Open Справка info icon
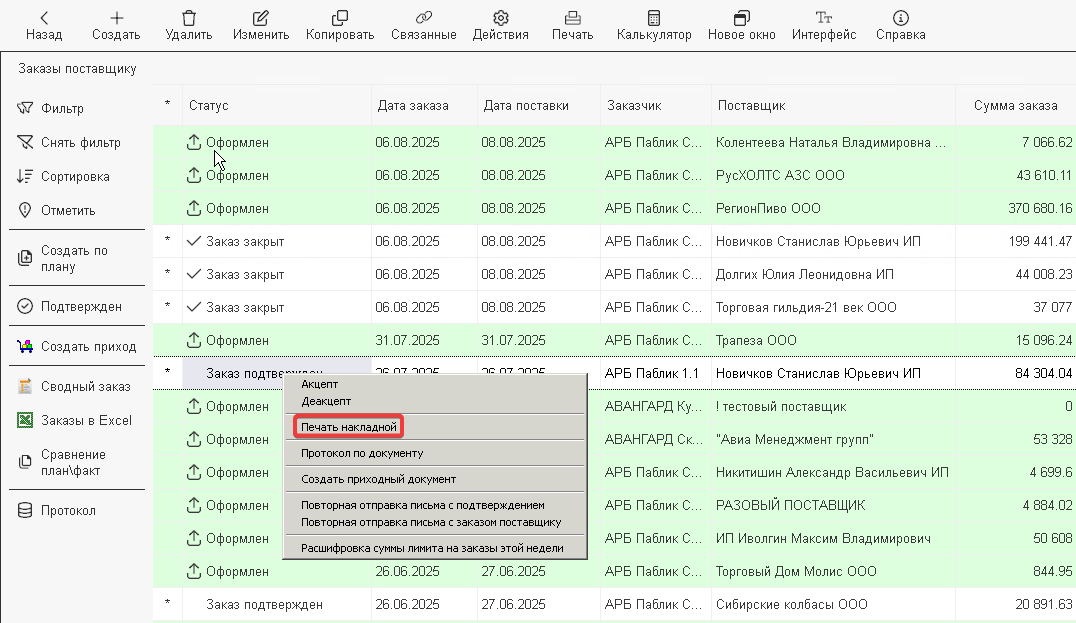Screen dimensions: 1076x623 tap(900, 18)
